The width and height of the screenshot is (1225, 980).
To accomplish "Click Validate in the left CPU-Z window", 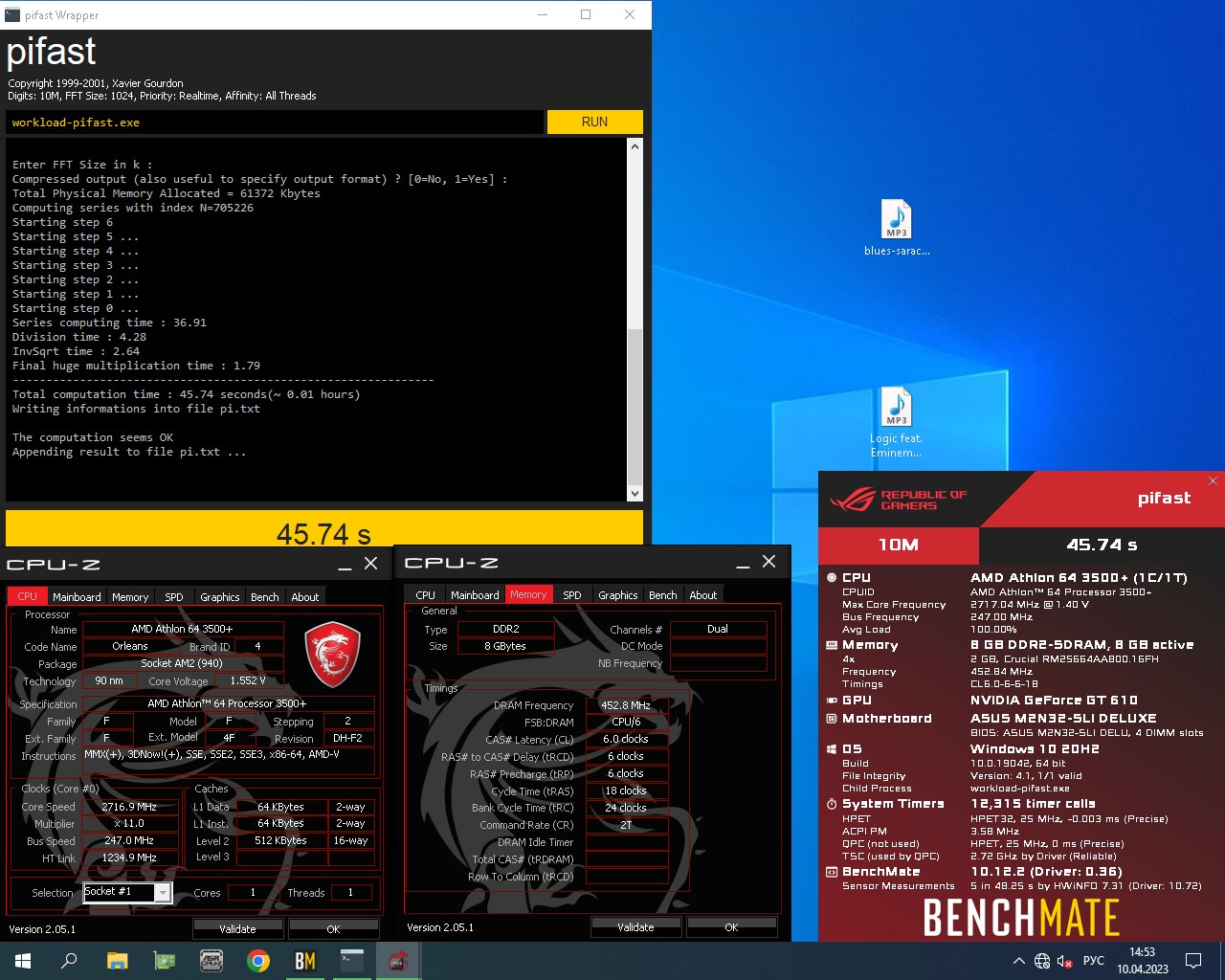I will [x=237, y=928].
